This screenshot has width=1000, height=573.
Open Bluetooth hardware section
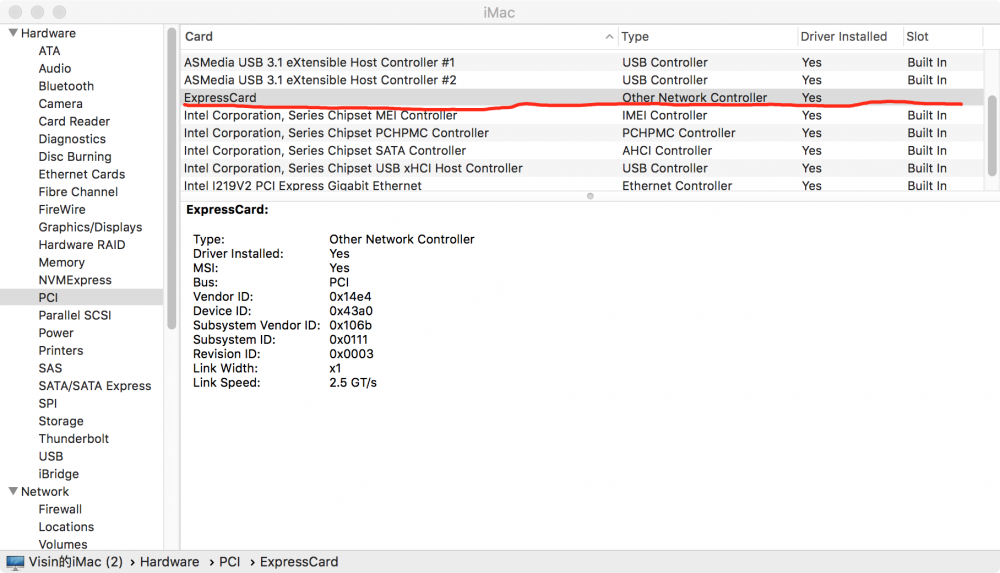pos(66,86)
